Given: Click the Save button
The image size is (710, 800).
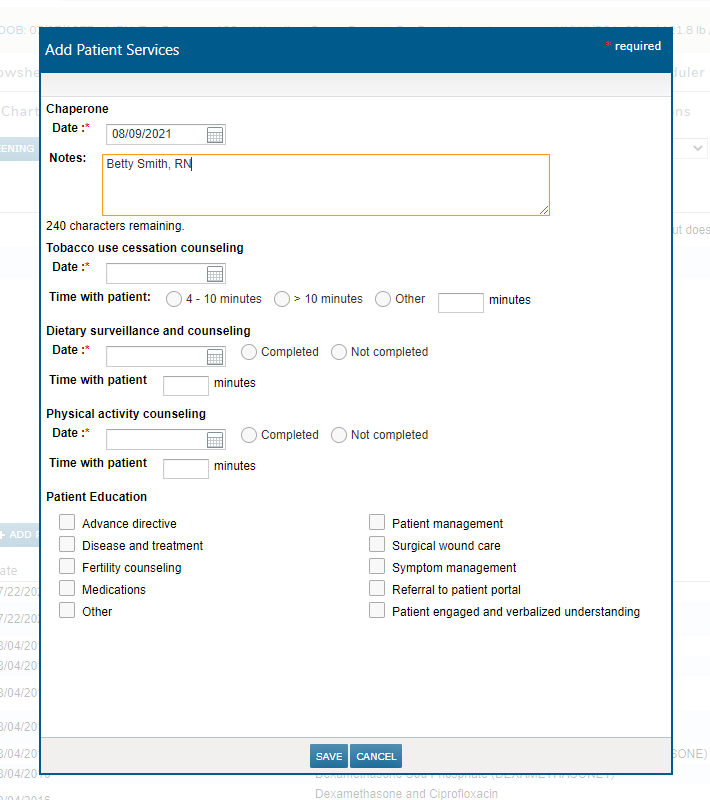Looking at the screenshot, I should 328,757.
